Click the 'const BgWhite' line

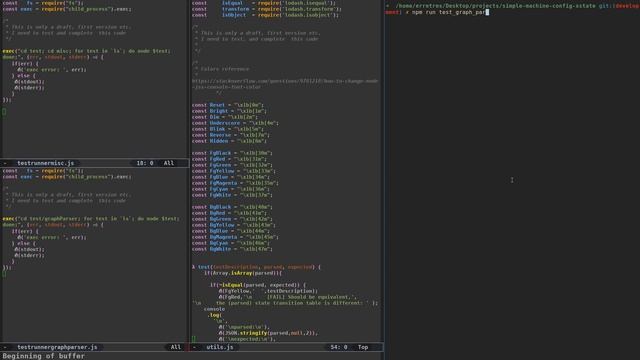(232, 249)
